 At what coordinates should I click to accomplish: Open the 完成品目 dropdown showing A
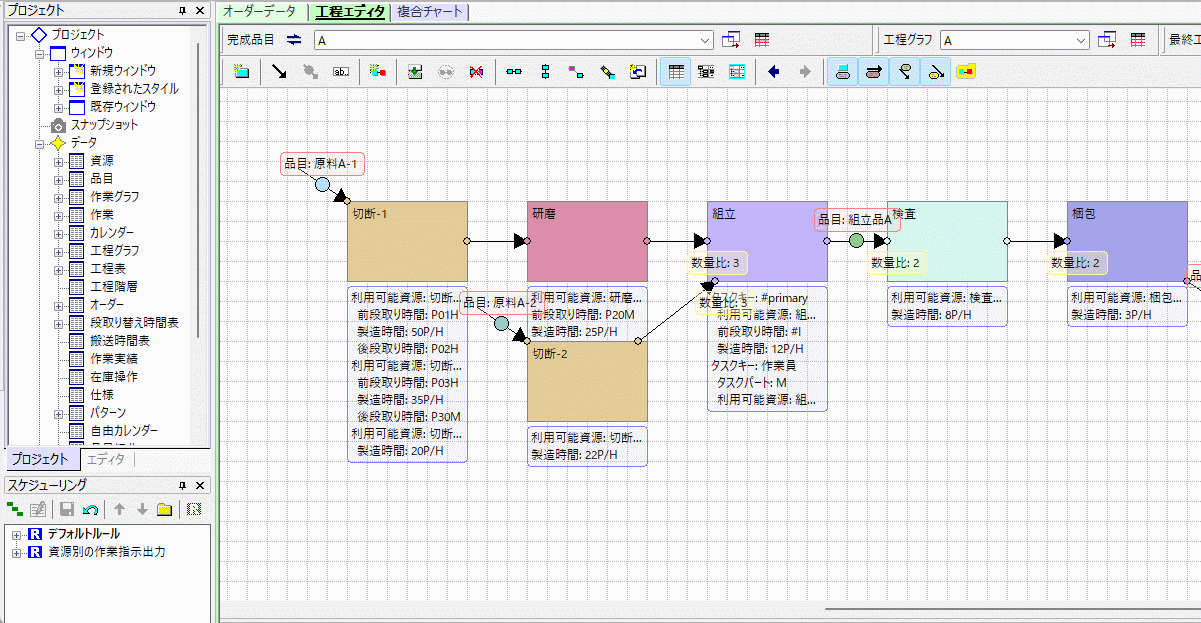[x=706, y=40]
